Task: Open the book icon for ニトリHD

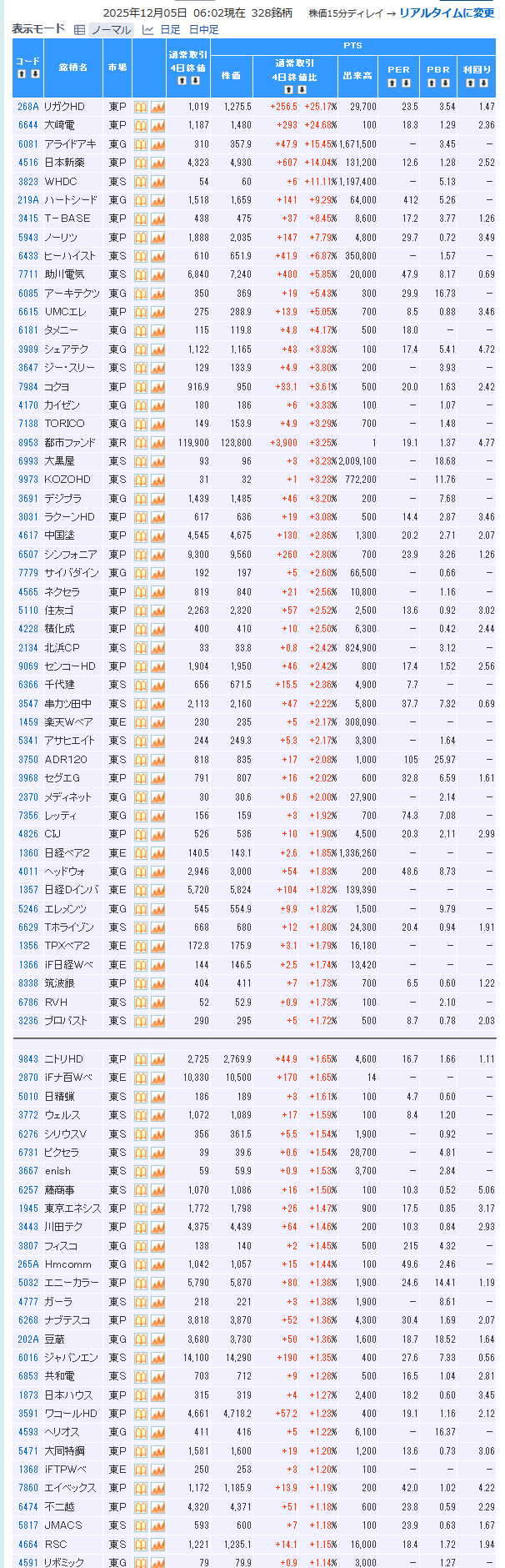Action: (x=141, y=1059)
